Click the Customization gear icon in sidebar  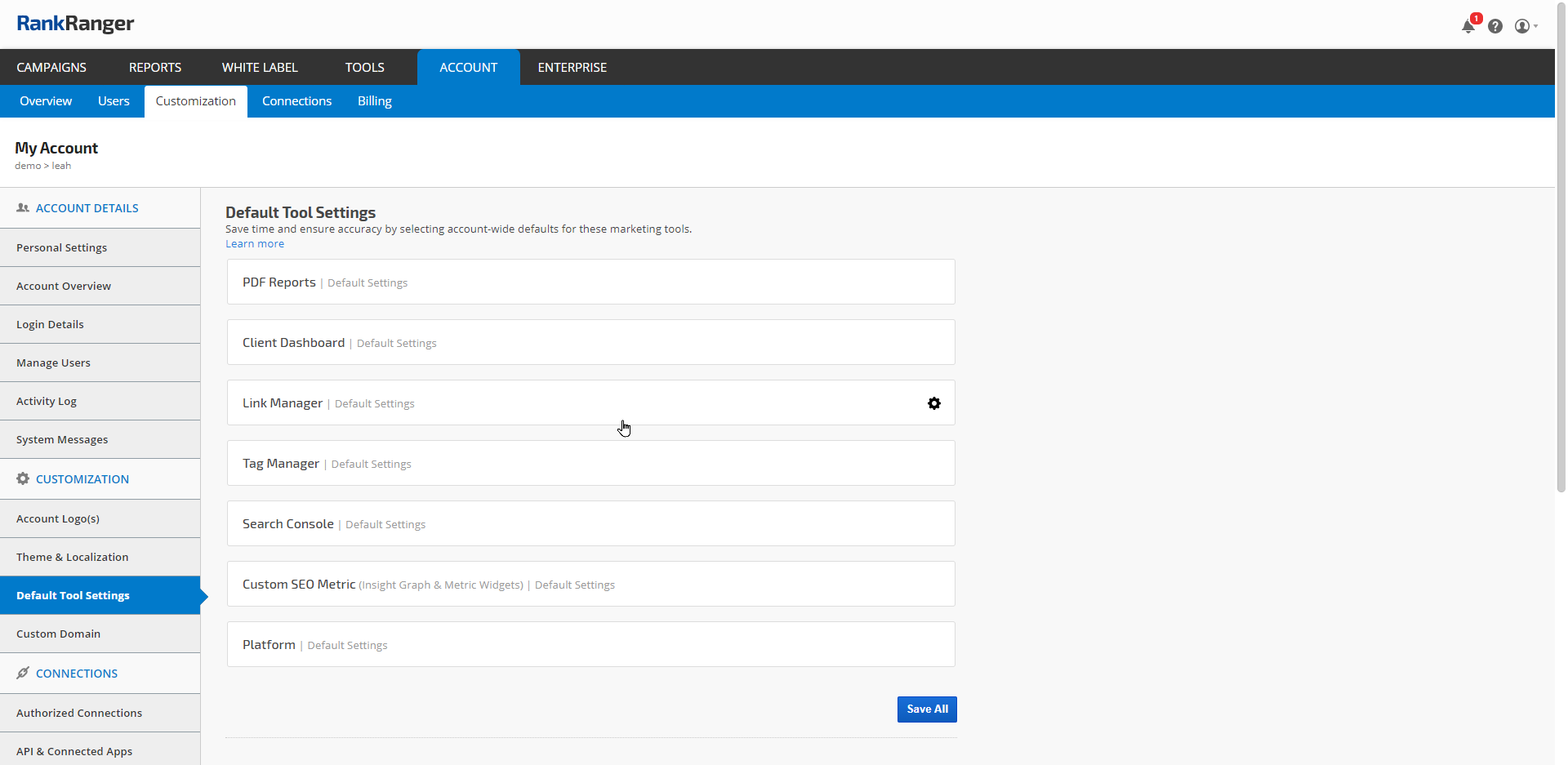pyautogui.click(x=23, y=479)
